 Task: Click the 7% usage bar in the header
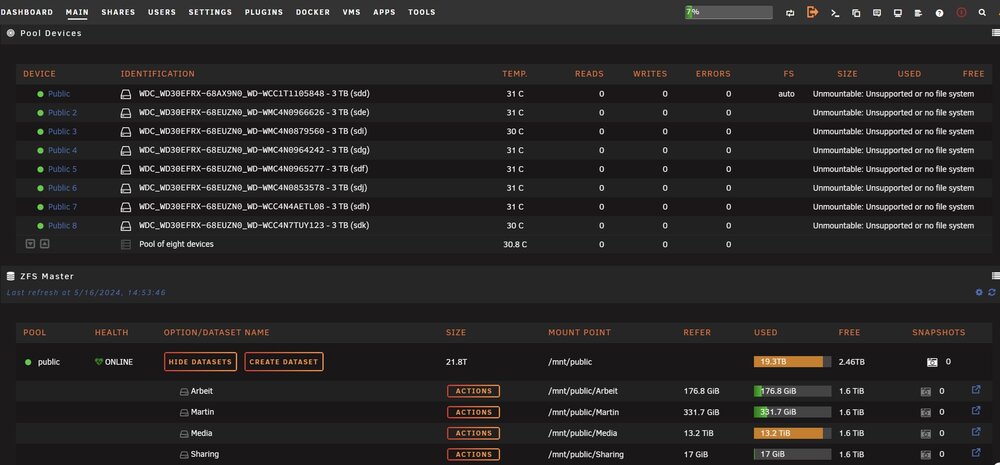coord(728,12)
